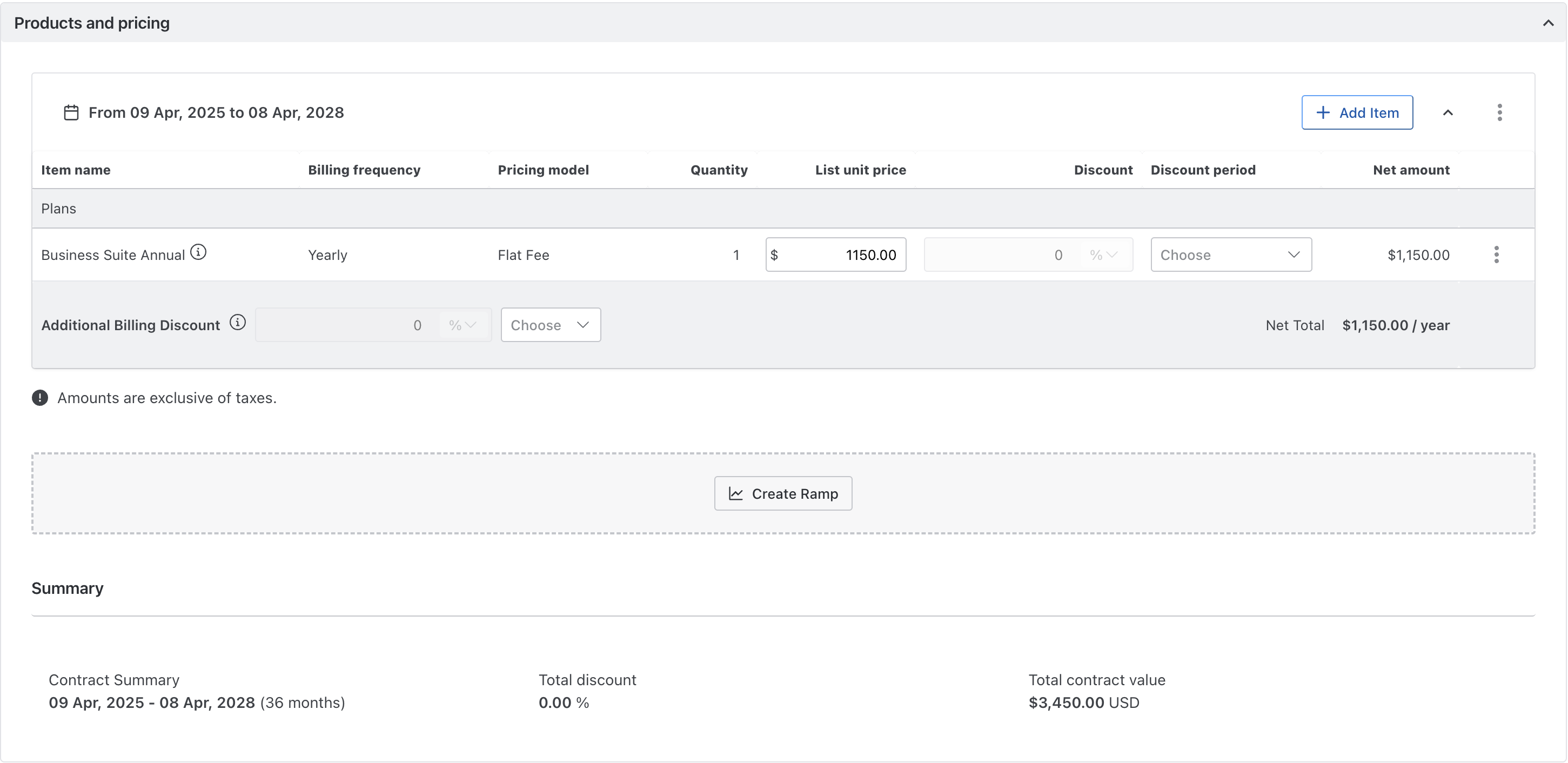The width and height of the screenshot is (1568, 763).
Task: Collapse the Products and pricing section
Action: coord(1548,23)
